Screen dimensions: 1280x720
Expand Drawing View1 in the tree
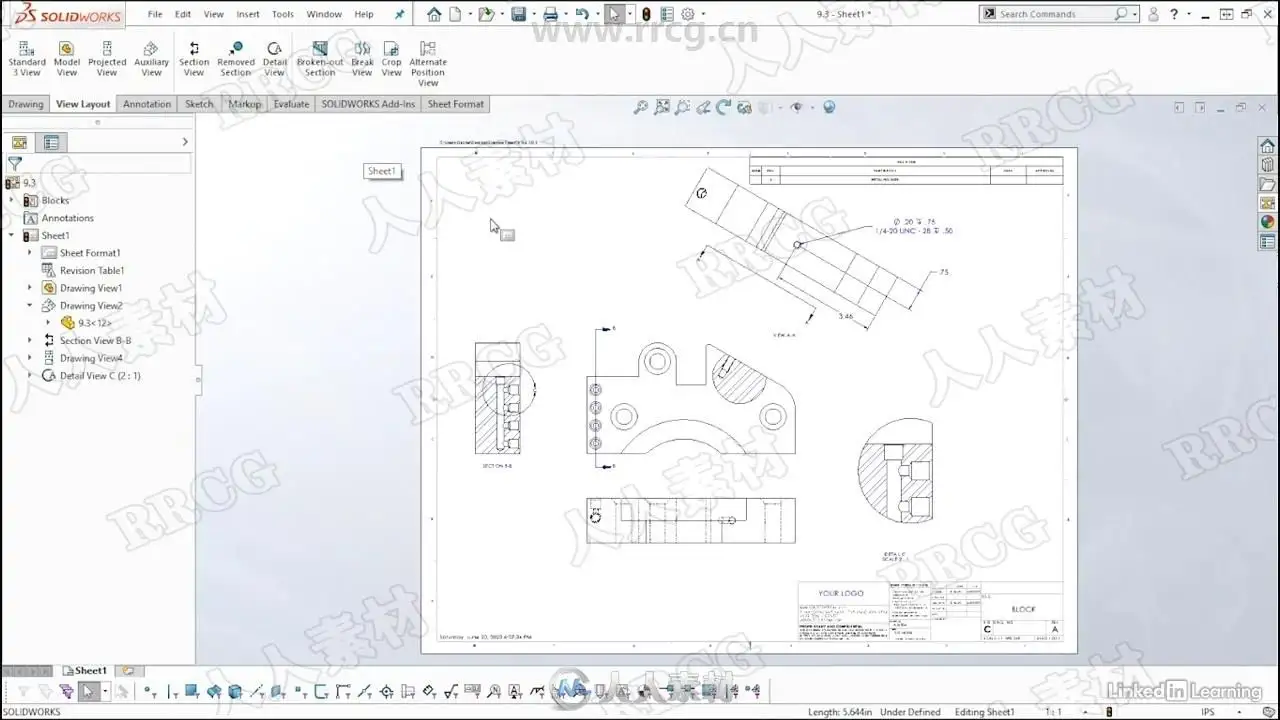29,288
